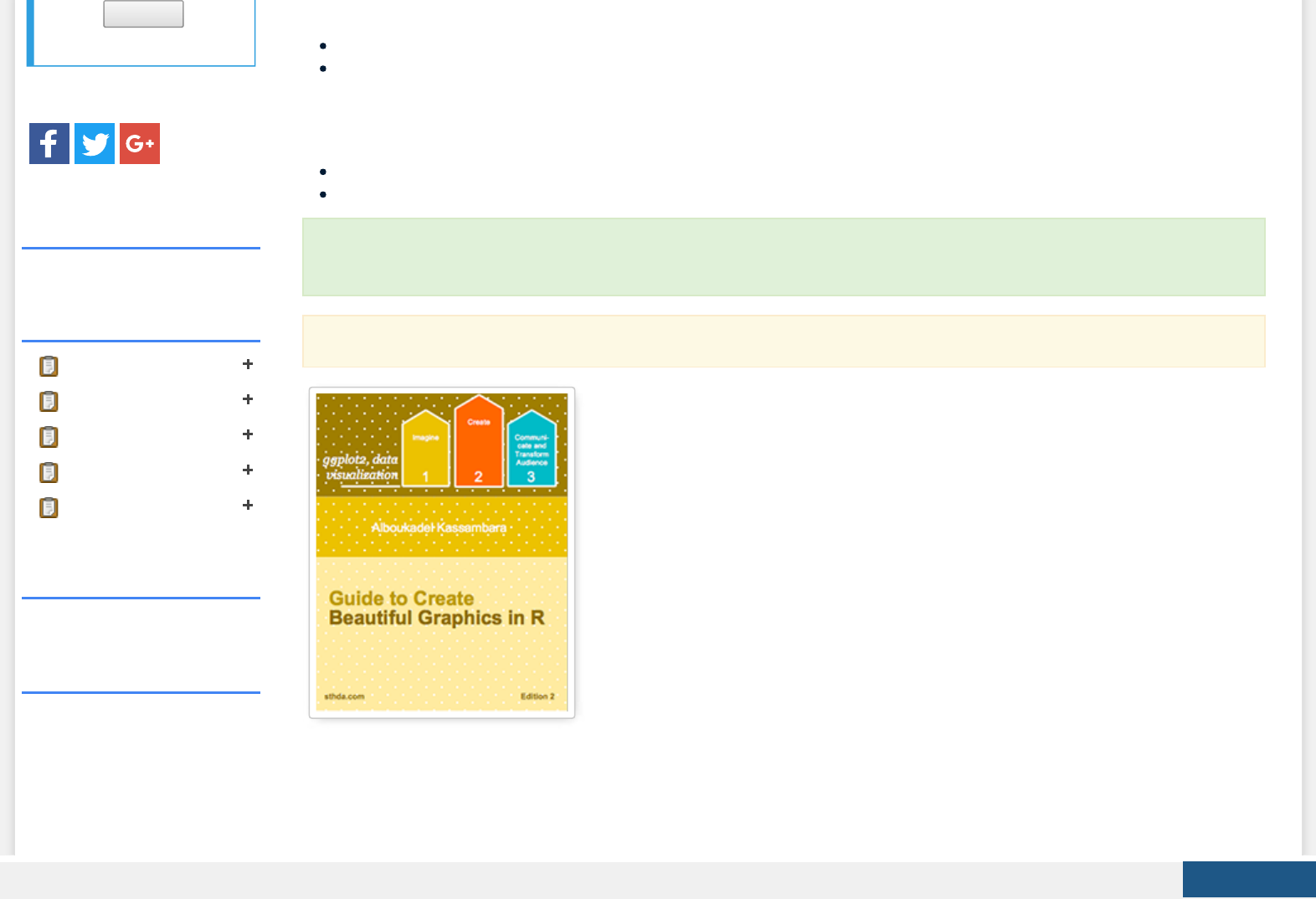The image size is (1316, 899).
Task: Expand the fifth sidebar list item with plus
Action: 248,505
